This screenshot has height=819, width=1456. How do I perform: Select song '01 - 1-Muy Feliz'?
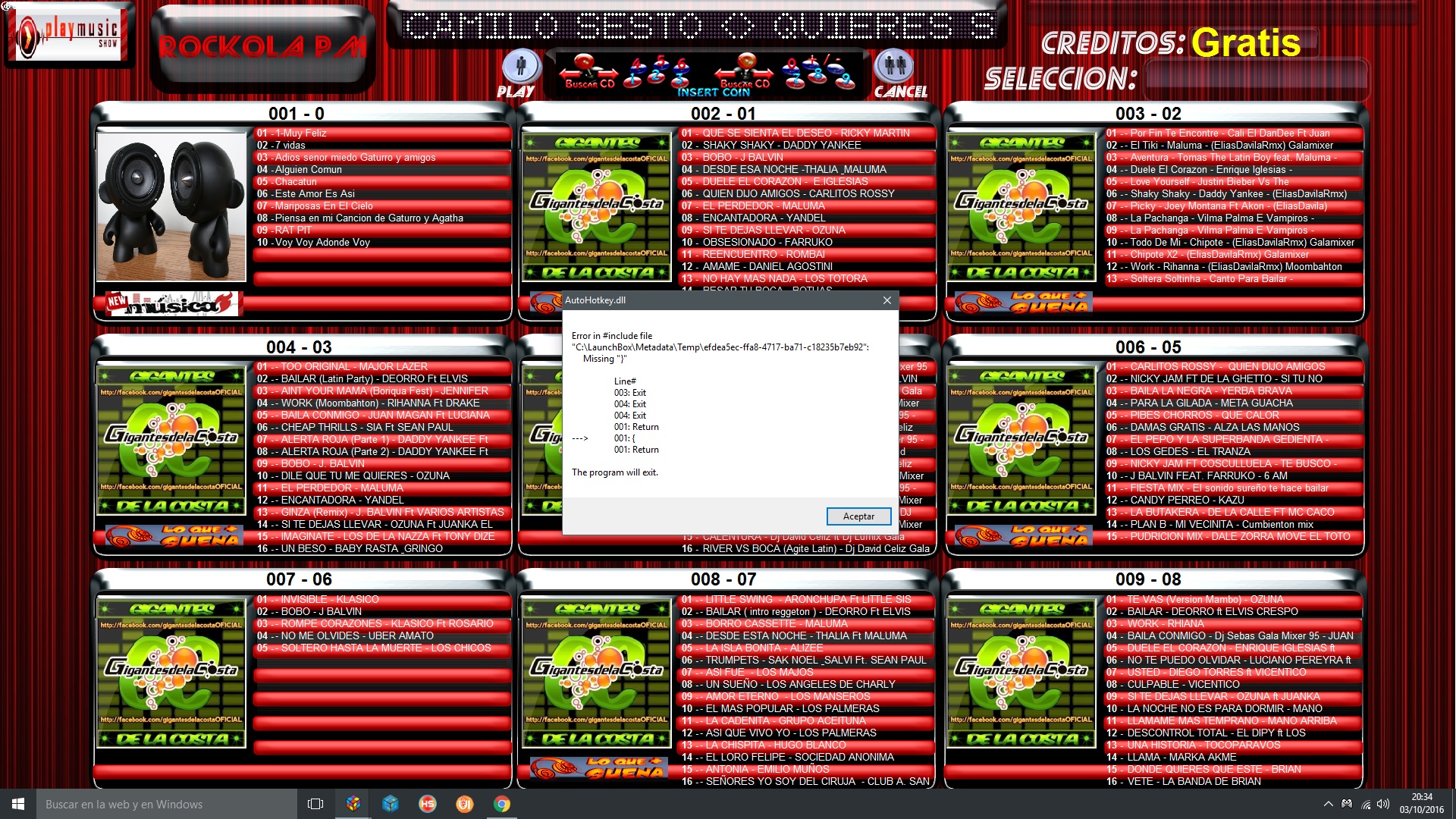click(x=382, y=133)
